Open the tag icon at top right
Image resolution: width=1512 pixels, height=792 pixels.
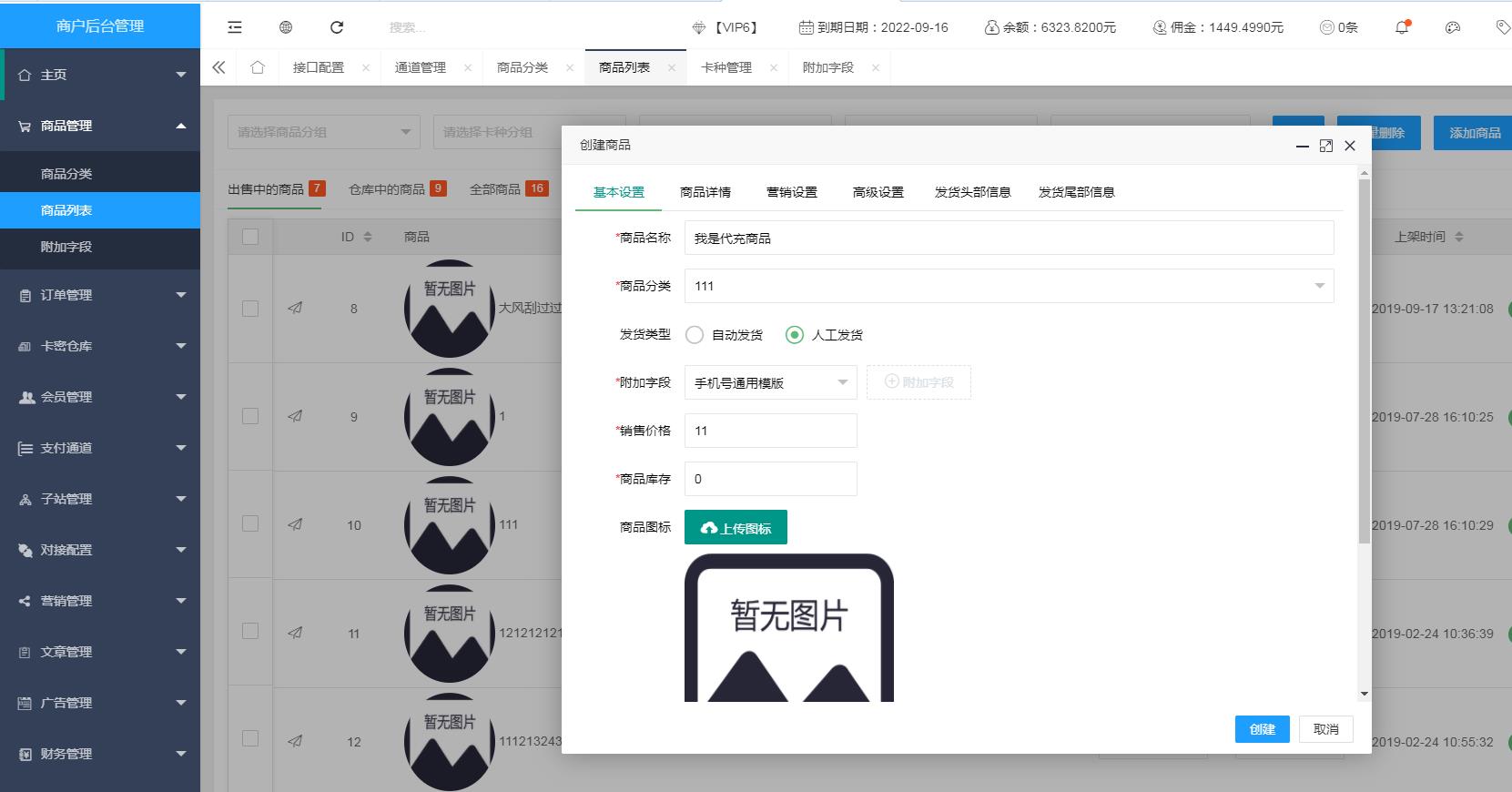[1503, 27]
